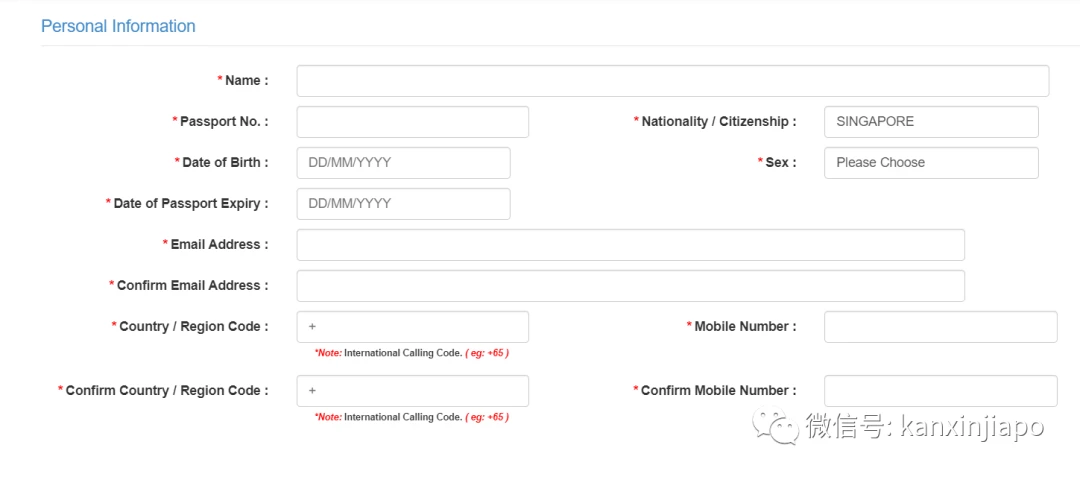
Task: Open the Sex 'Please Choose' dropdown
Action: tap(931, 162)
